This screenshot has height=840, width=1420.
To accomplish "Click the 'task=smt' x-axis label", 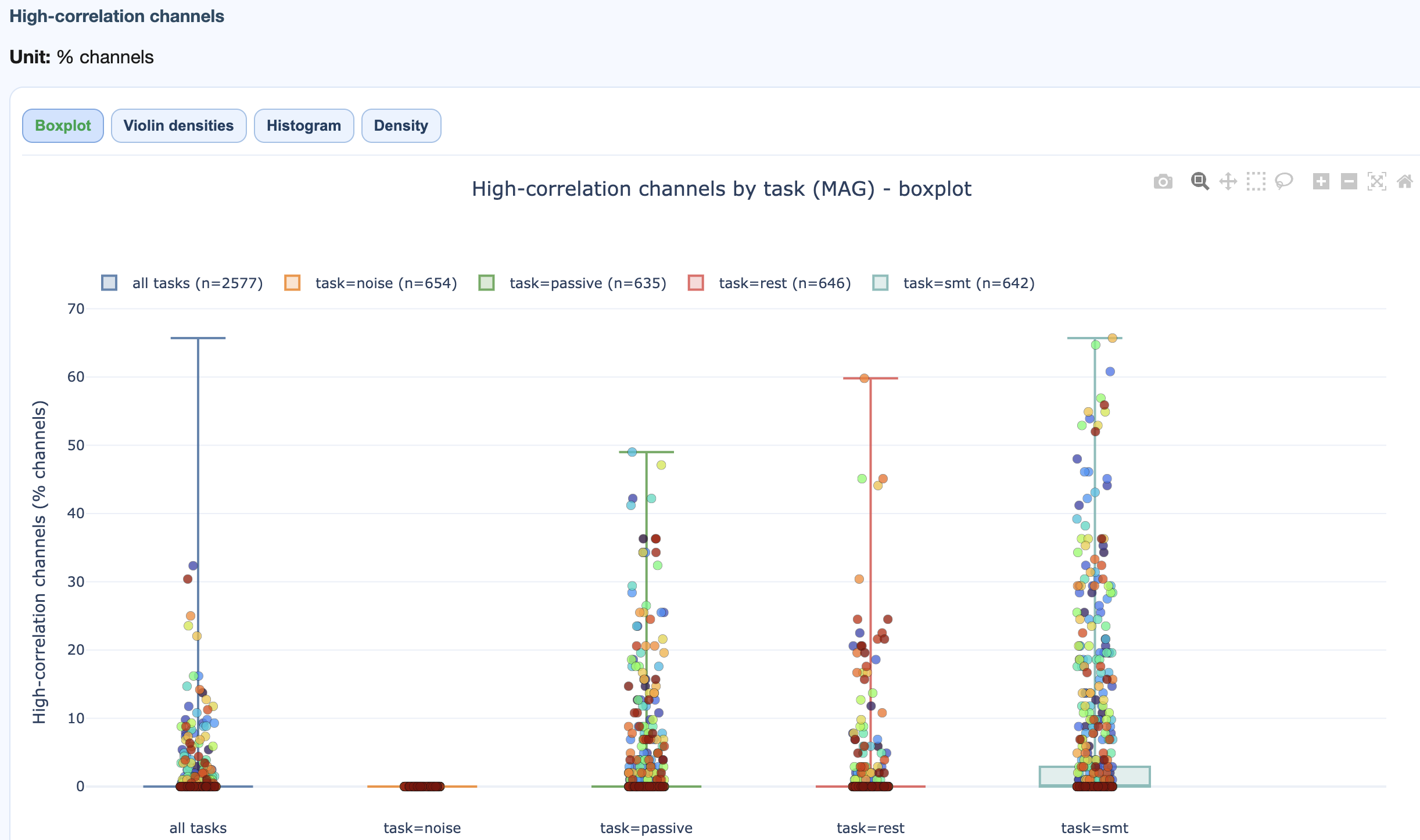I will [x=1095, y=828].
